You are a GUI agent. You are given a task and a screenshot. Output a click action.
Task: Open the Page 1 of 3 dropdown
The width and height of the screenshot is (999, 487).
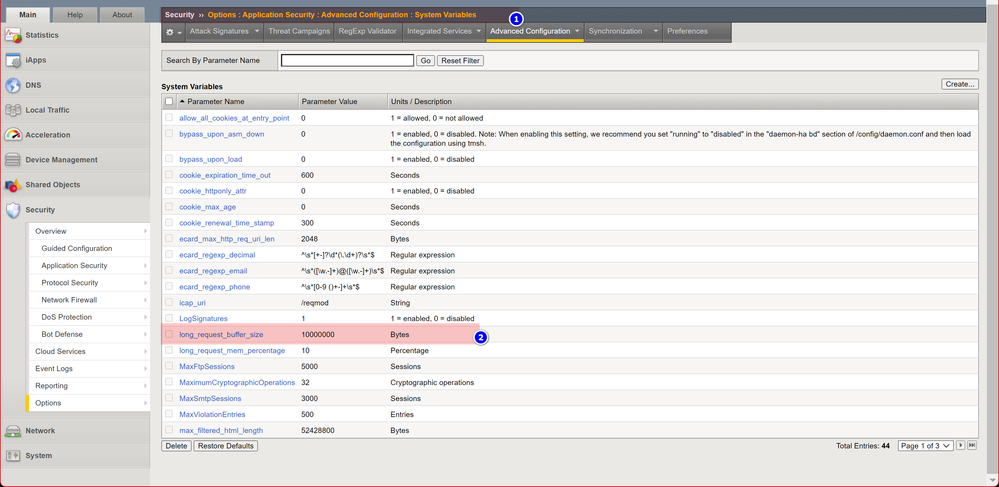(925, 446)
